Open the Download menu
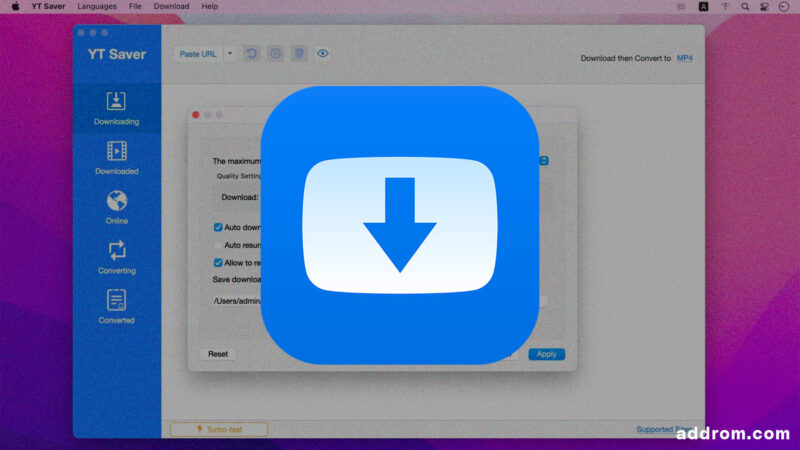This screenshot has height=450, width=800. coord(171,7)
